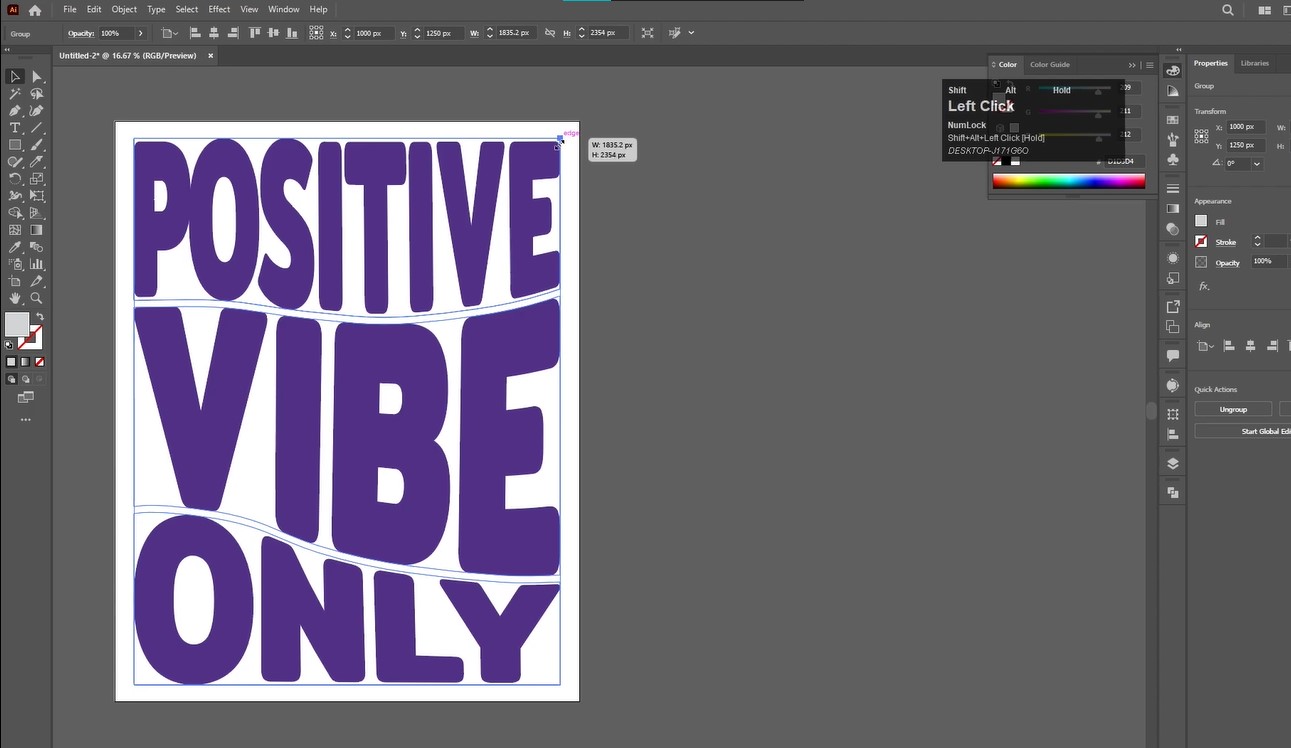Open the Color panel menu
1291x748 pixels.
point(1148,64)
